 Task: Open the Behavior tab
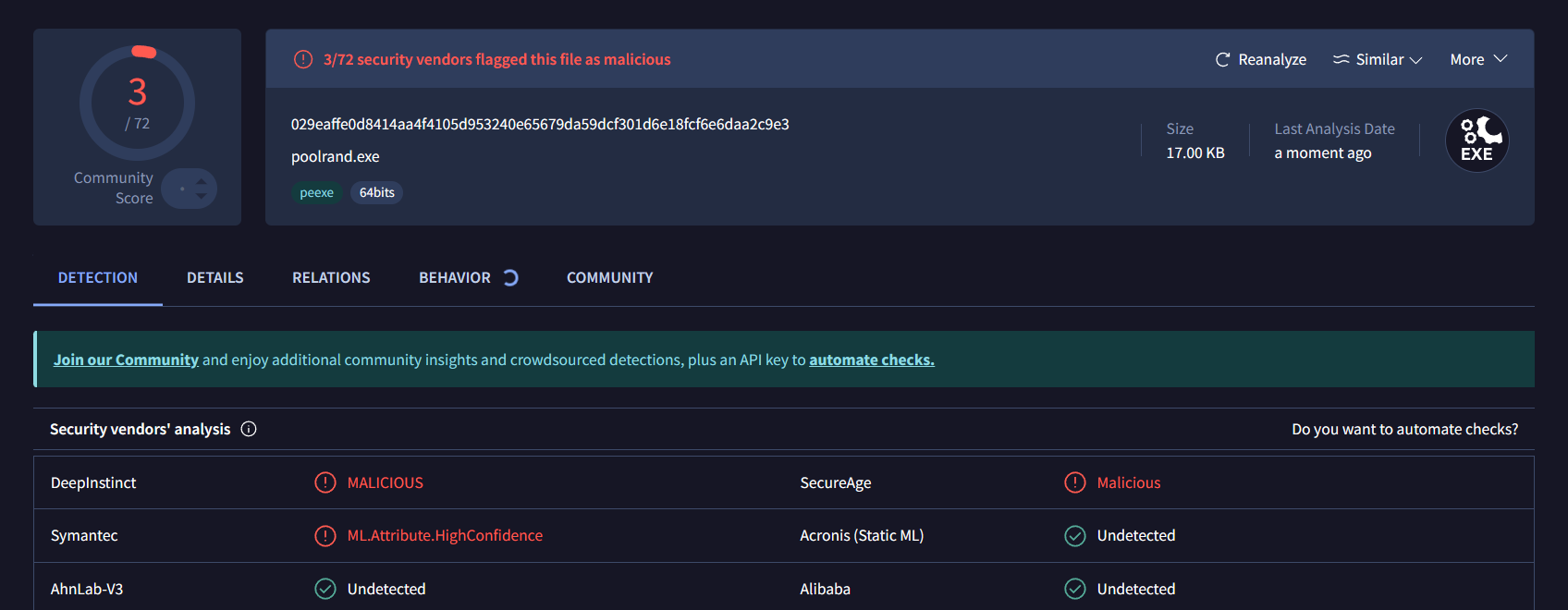455,277
